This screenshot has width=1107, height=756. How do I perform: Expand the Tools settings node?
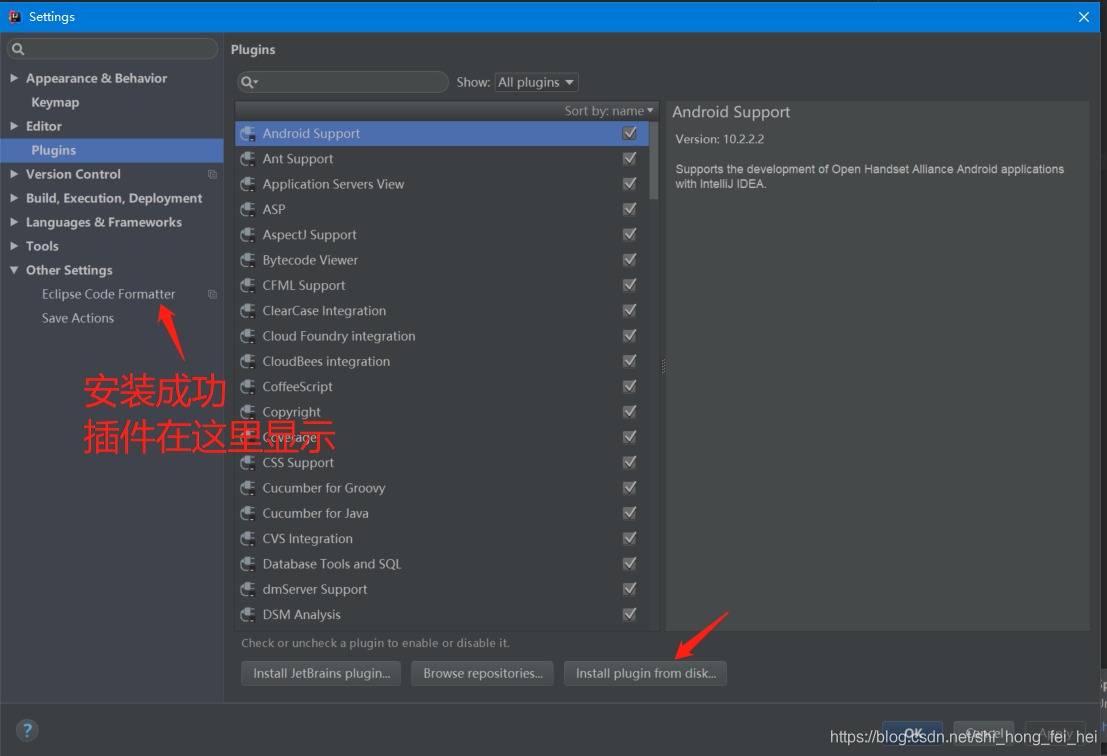(x=14, y=246)
